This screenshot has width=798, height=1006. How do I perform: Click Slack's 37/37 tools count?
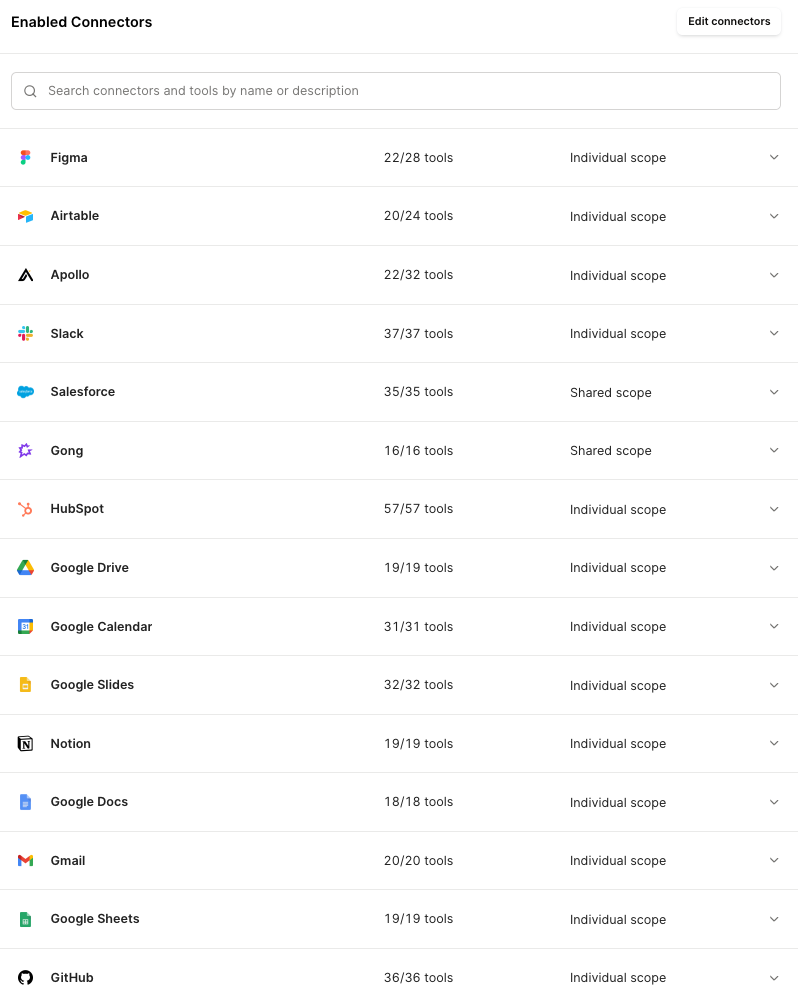(418, 334)
